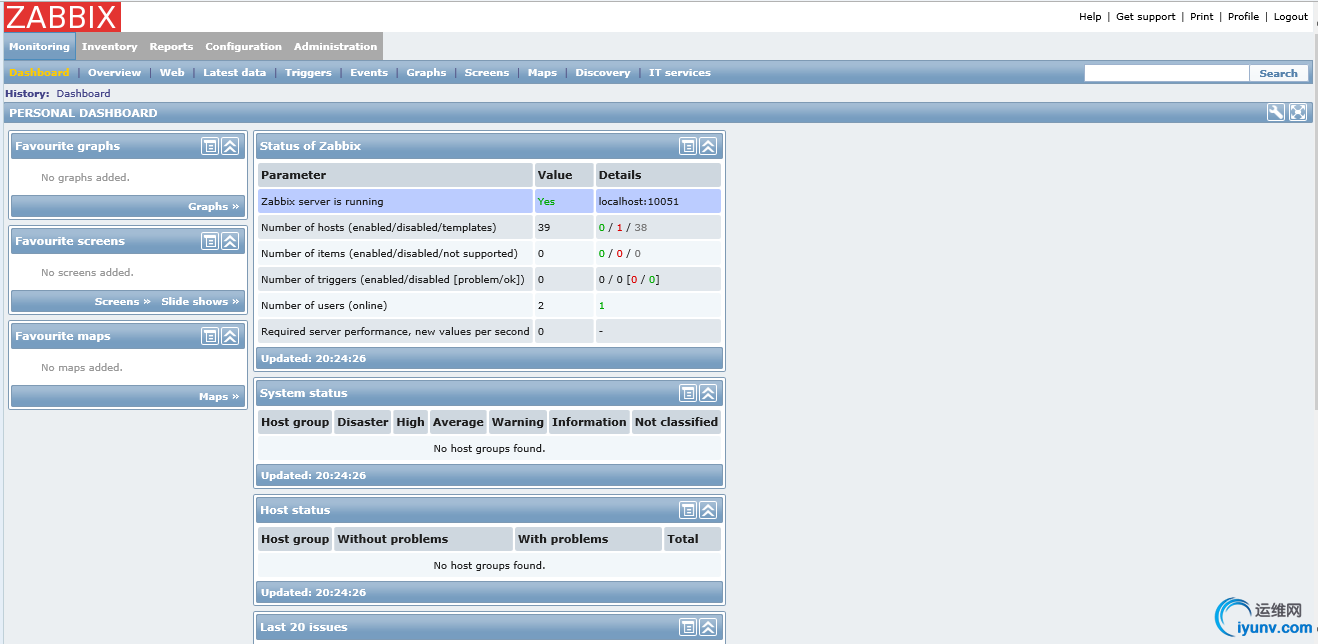Open Events submenu item

click(369, 72)
